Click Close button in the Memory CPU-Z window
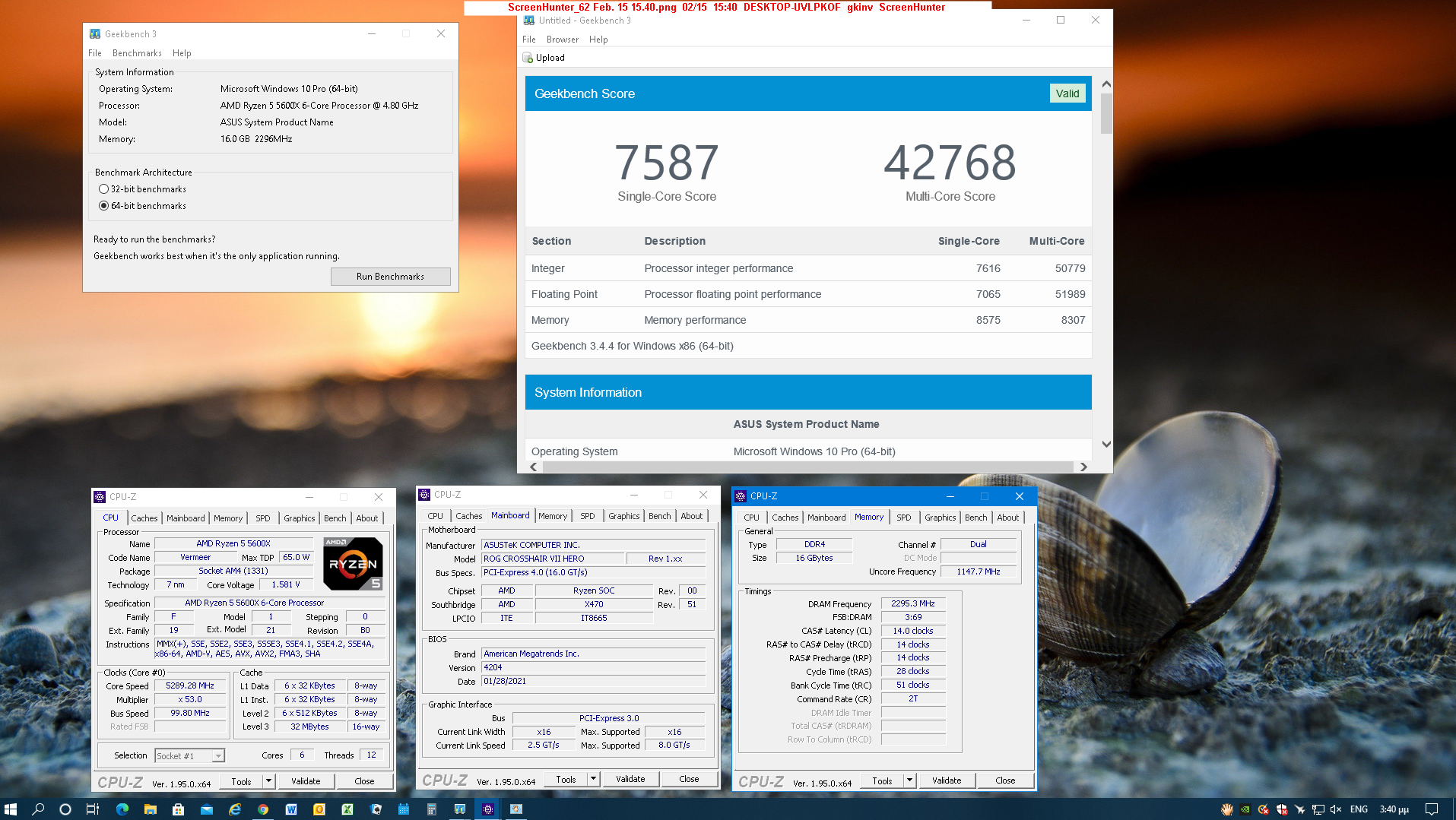The width and height of the screenshot is (1456, 820). coord(1005,780)
